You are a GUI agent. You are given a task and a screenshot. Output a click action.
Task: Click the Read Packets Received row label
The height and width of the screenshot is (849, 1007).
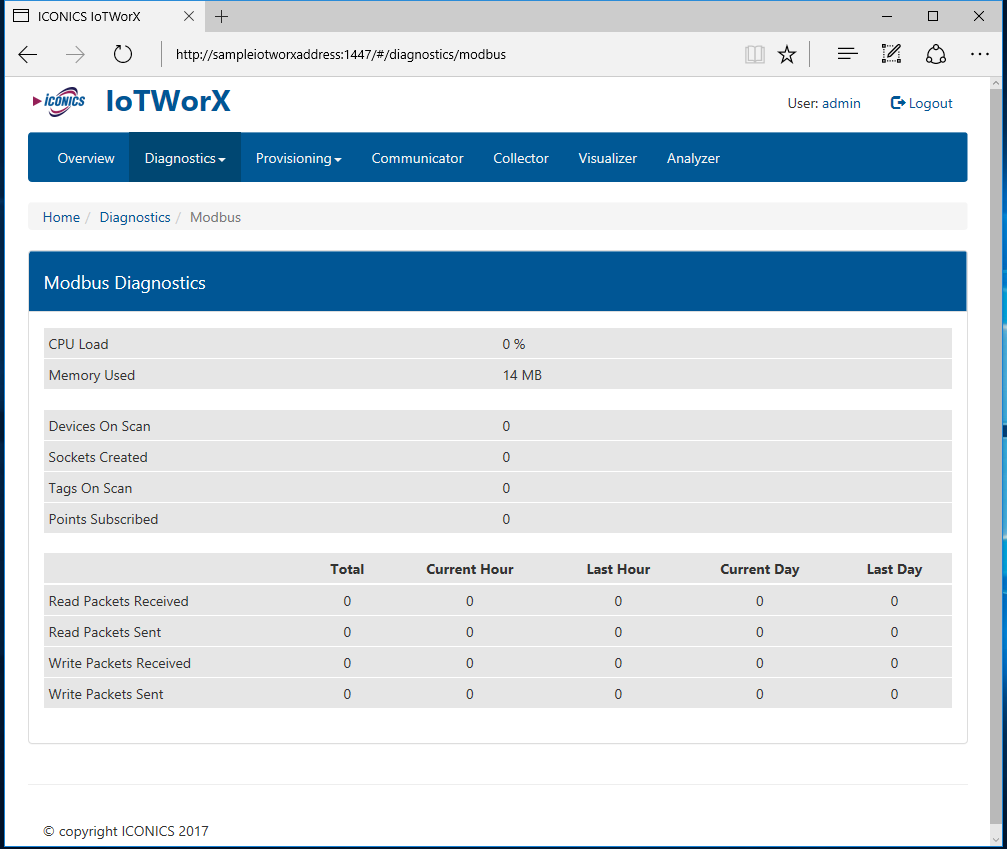pyautogui.click(x=119, y=601)
